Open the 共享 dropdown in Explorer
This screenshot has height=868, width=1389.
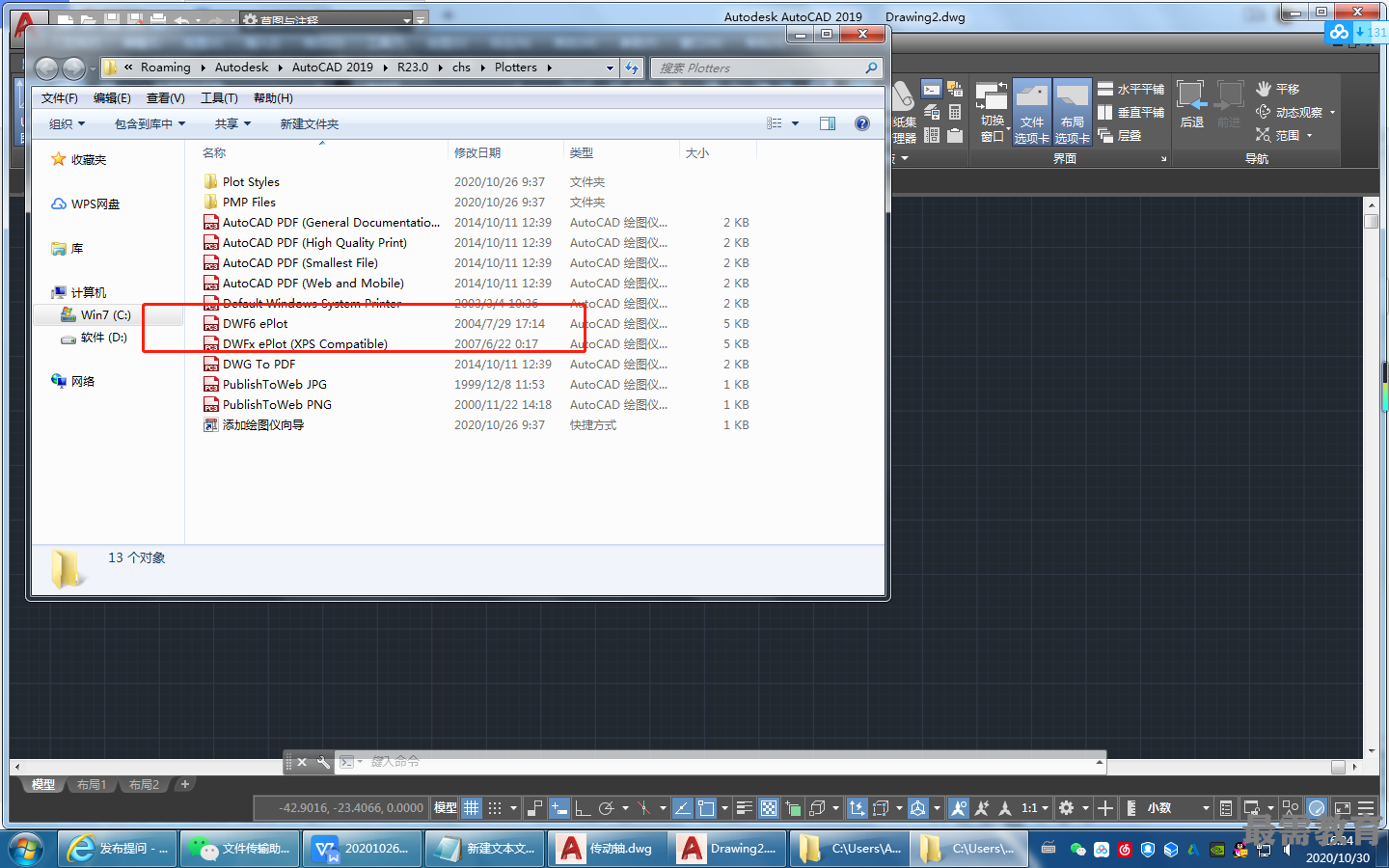coord(232,123)
